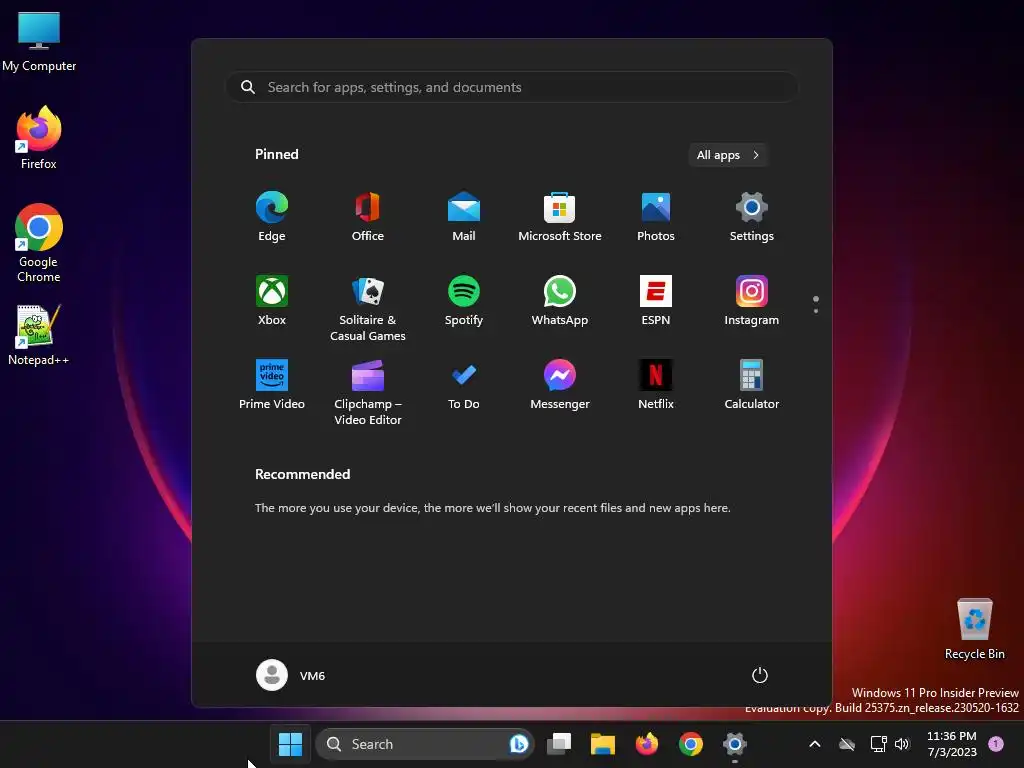Show hidden system tray icons
This screenshot has width=1024, height=768.
tap(814, 744)
